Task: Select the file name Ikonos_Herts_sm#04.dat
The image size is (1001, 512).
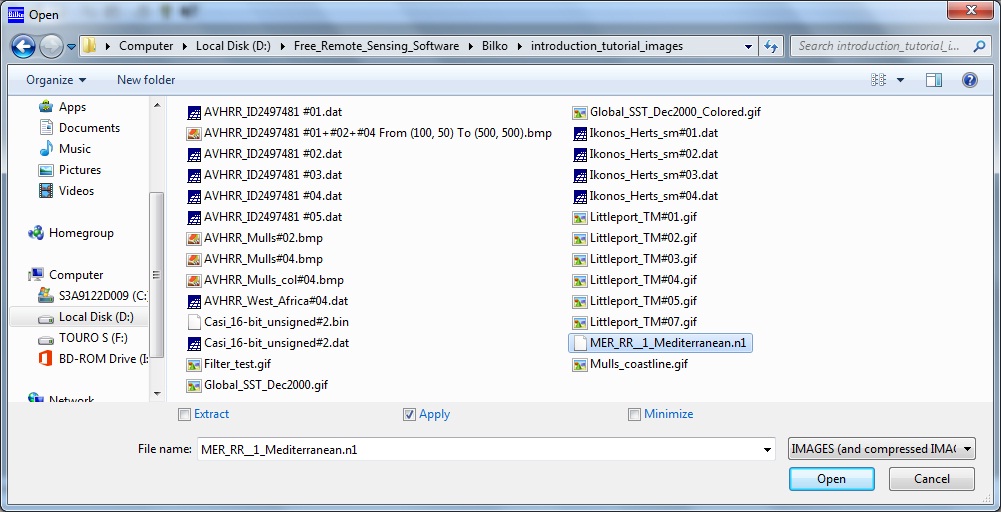Action: (x=654, y=196)
